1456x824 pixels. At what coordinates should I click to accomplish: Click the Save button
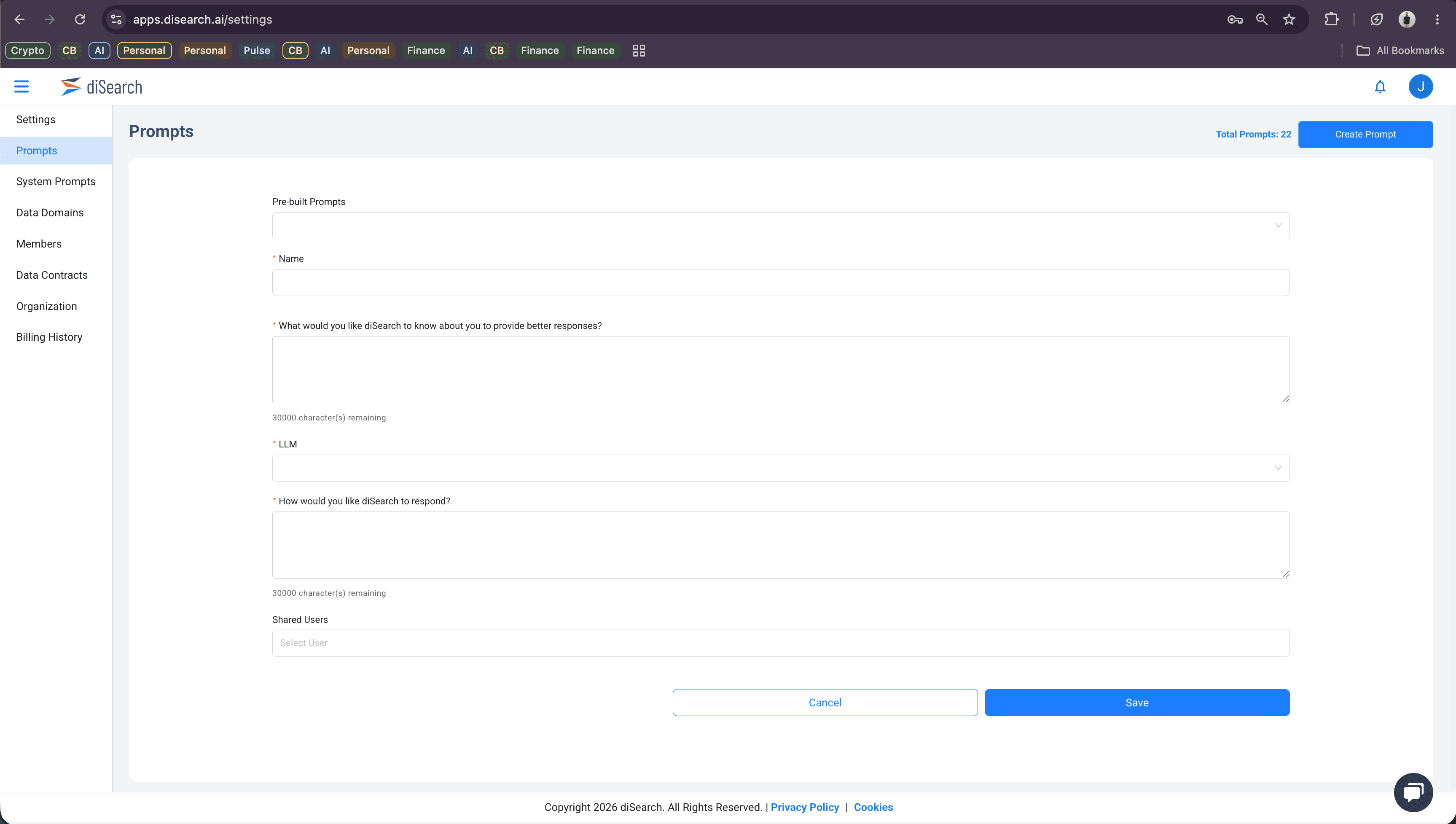click(x=1137, y=702)
